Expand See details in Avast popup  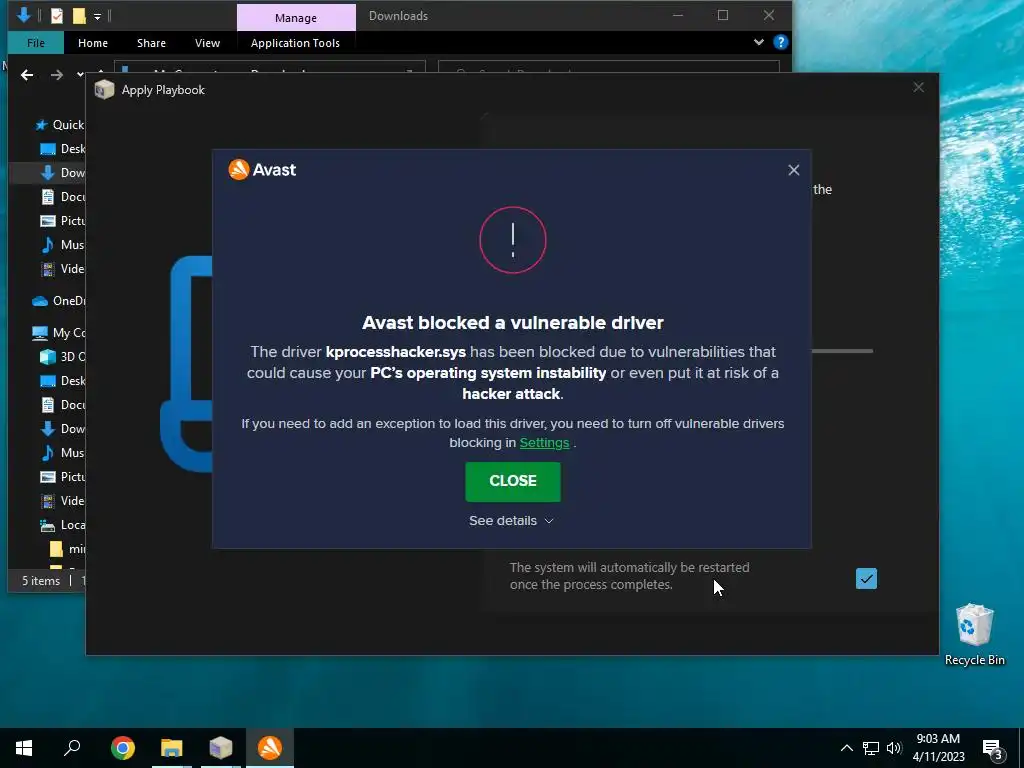(x=511, y=520)
